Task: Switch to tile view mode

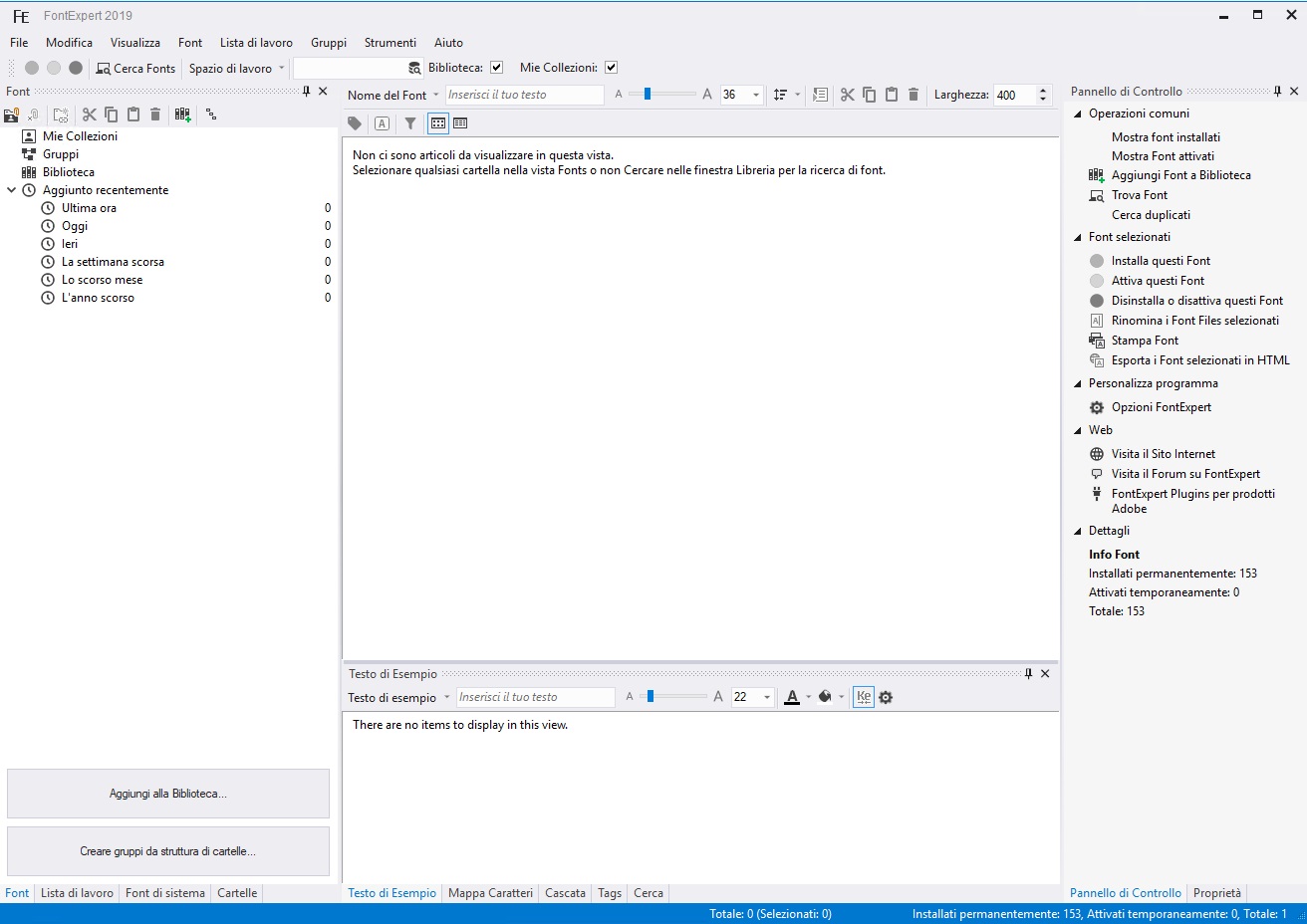Action: pos(438,123)
